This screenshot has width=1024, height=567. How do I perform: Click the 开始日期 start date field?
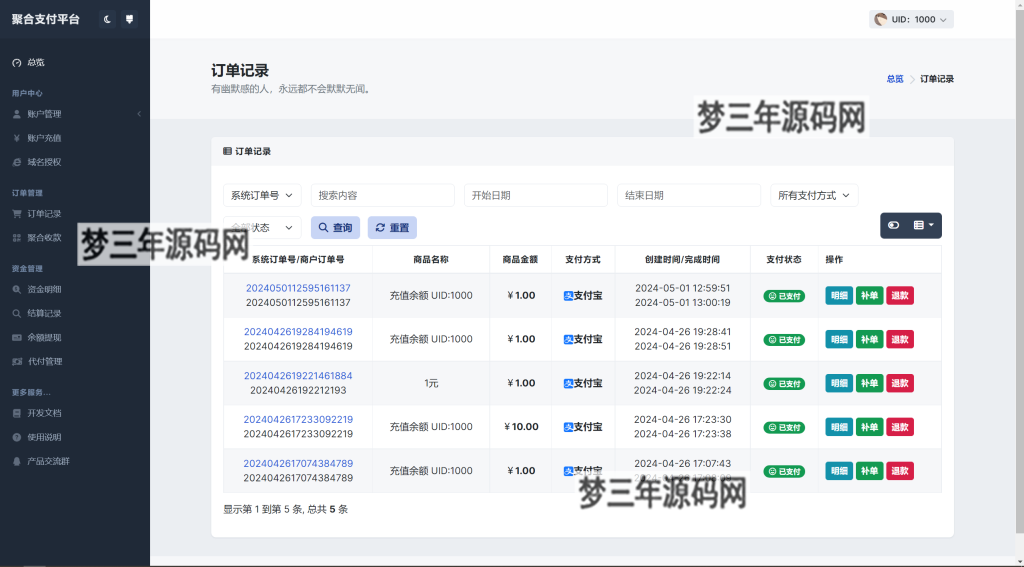[535, 195]
